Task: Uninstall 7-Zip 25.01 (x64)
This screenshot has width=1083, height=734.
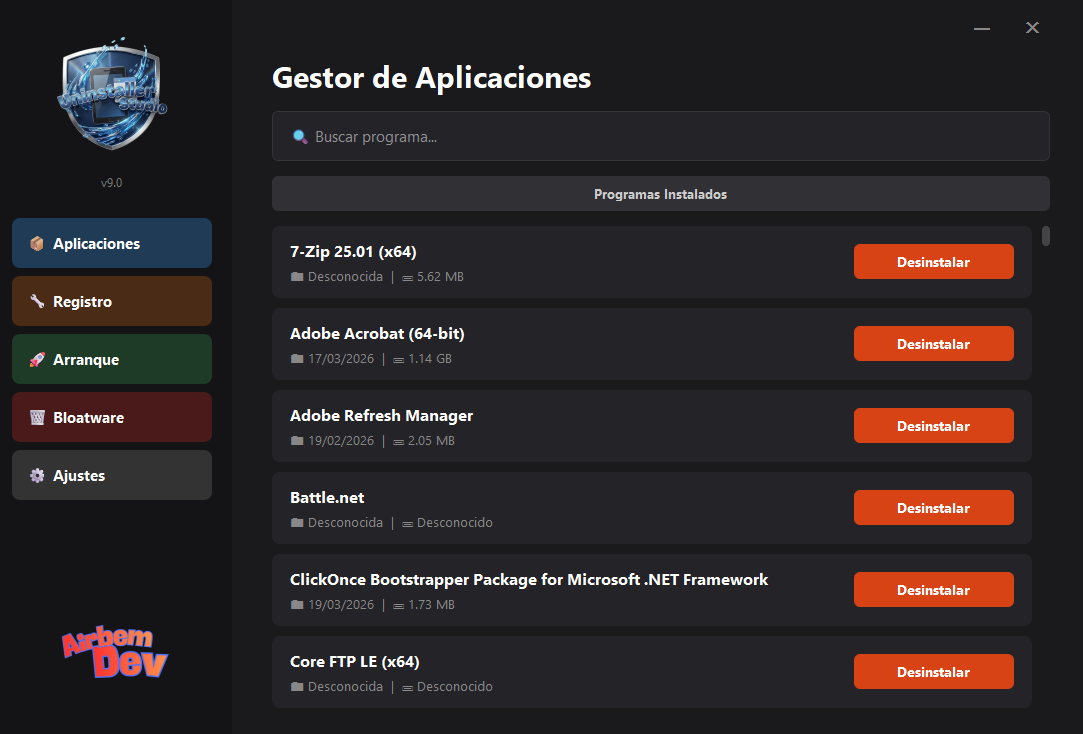Action: pyautogui.click(x=934, y=262)
